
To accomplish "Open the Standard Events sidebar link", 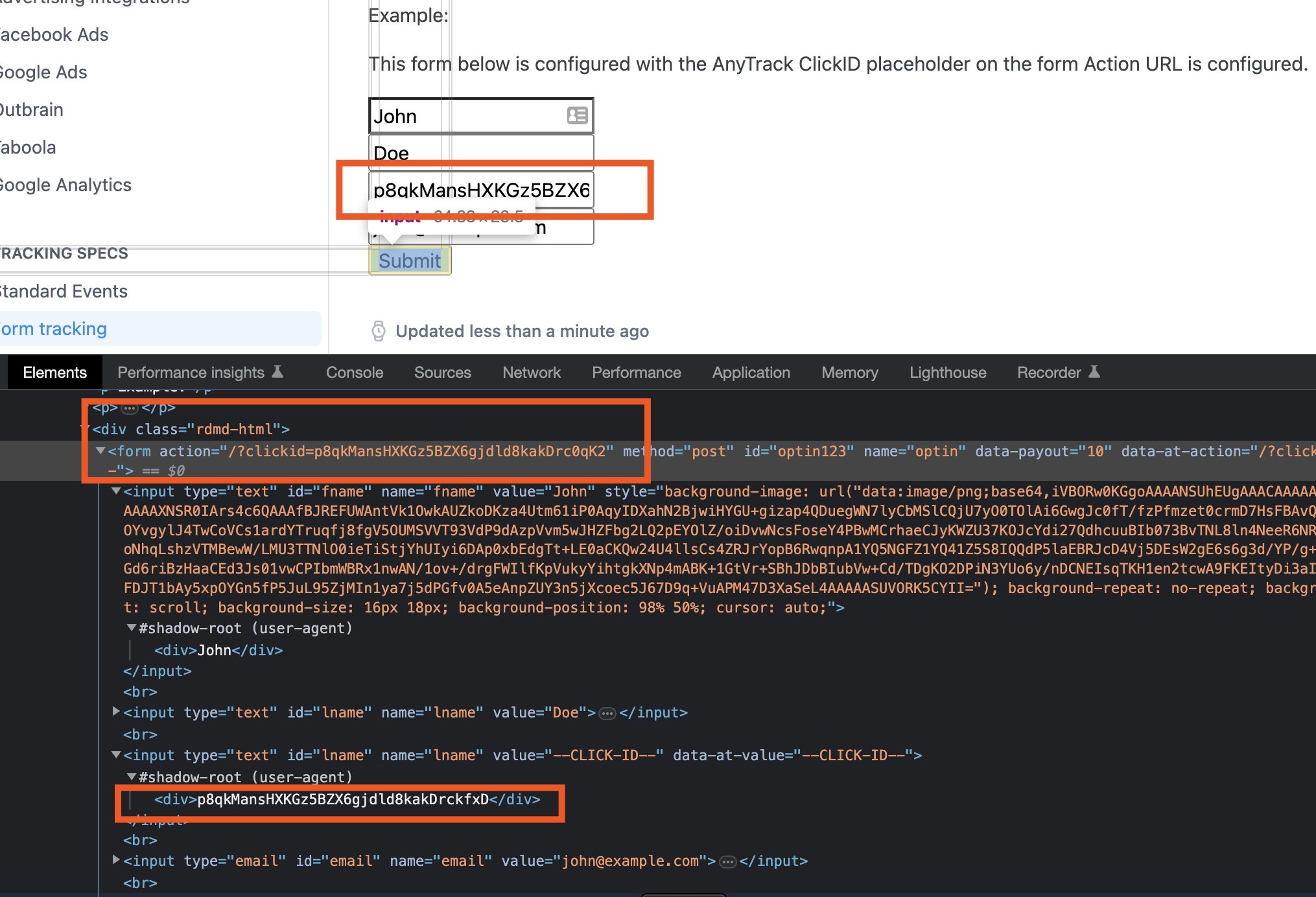I will (63, 291).
